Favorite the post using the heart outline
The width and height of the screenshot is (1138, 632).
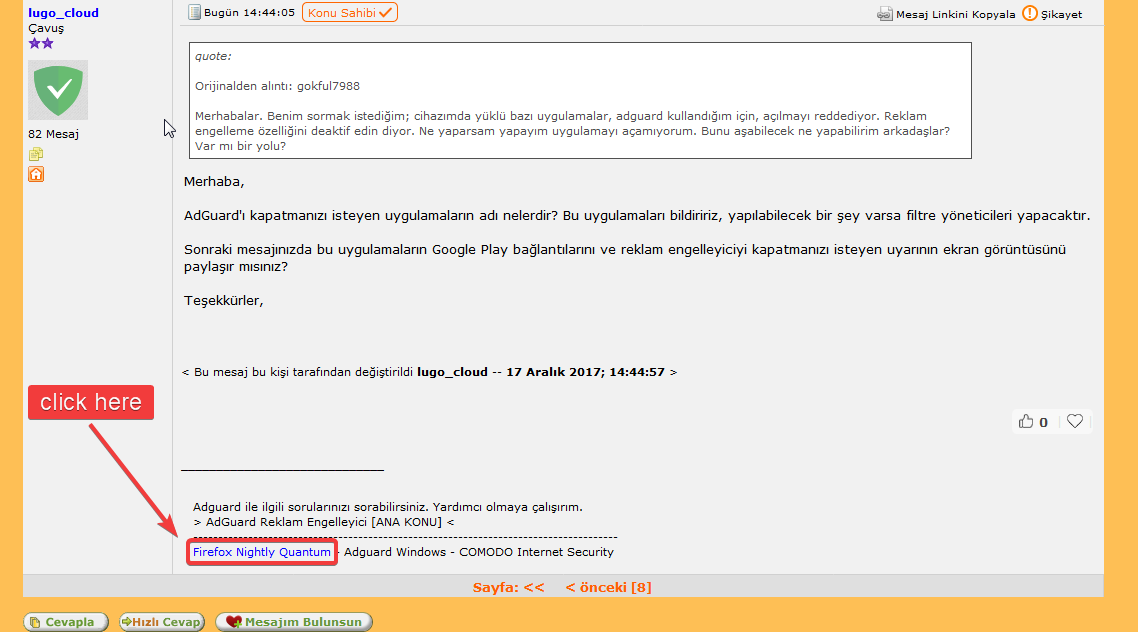click(x=1075, y=421)
